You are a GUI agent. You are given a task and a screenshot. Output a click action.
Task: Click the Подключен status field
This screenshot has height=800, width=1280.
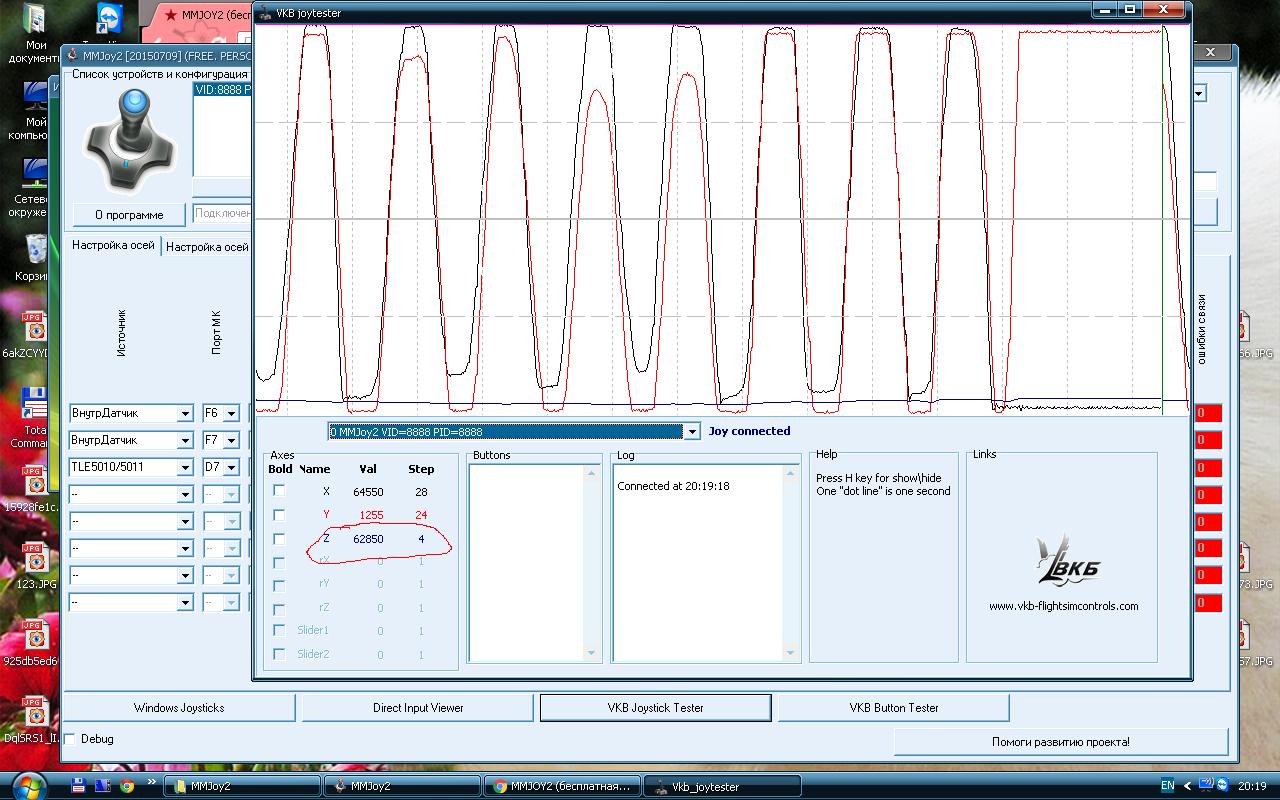click(222, 213)
